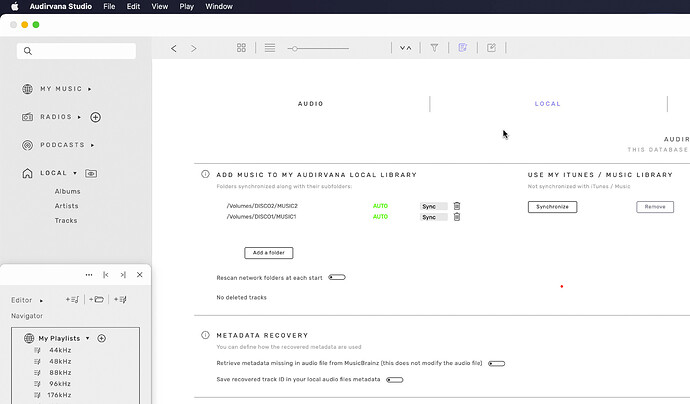Toggle the playlist panel icon in toolbar
This screenshot has height=404, width=690.
(462, 48)
